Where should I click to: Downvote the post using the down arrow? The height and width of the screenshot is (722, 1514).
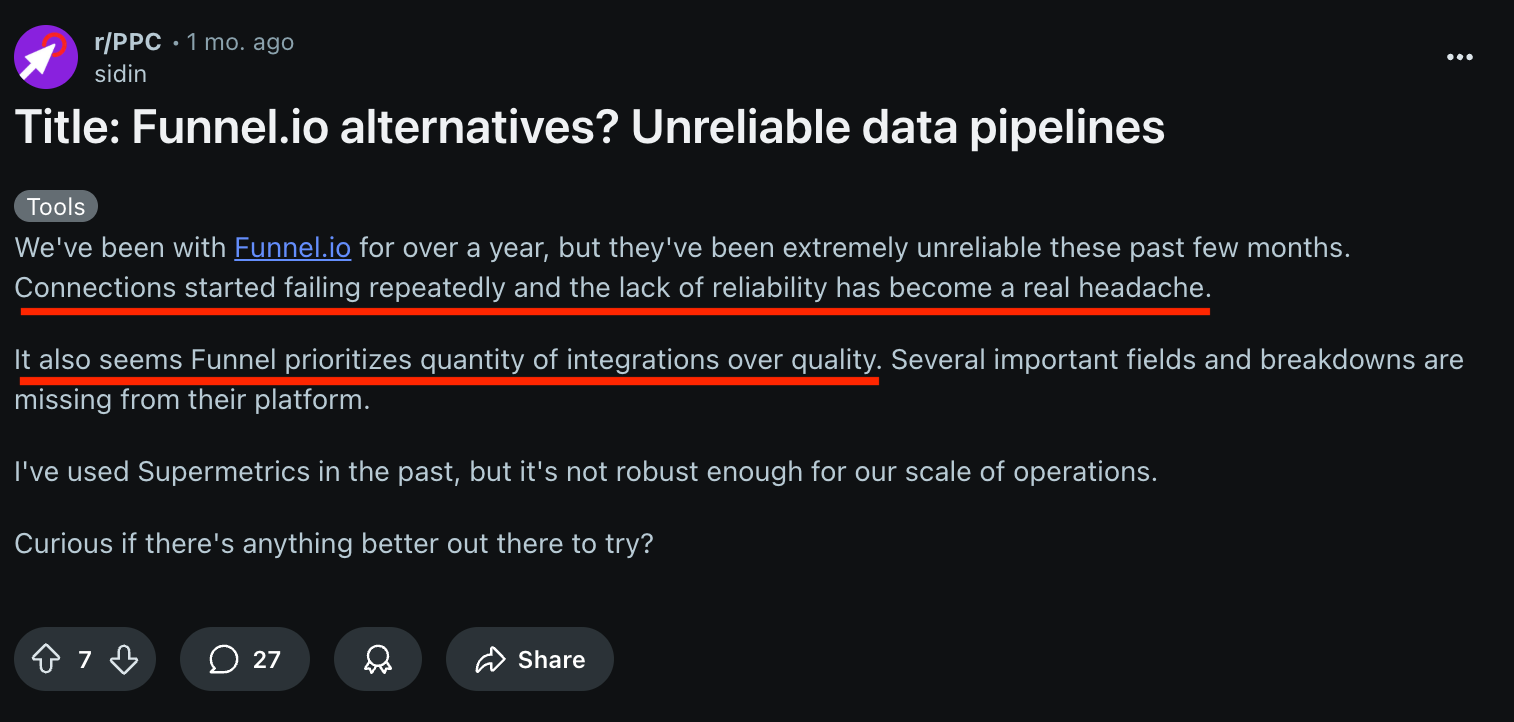click(124, 659)
